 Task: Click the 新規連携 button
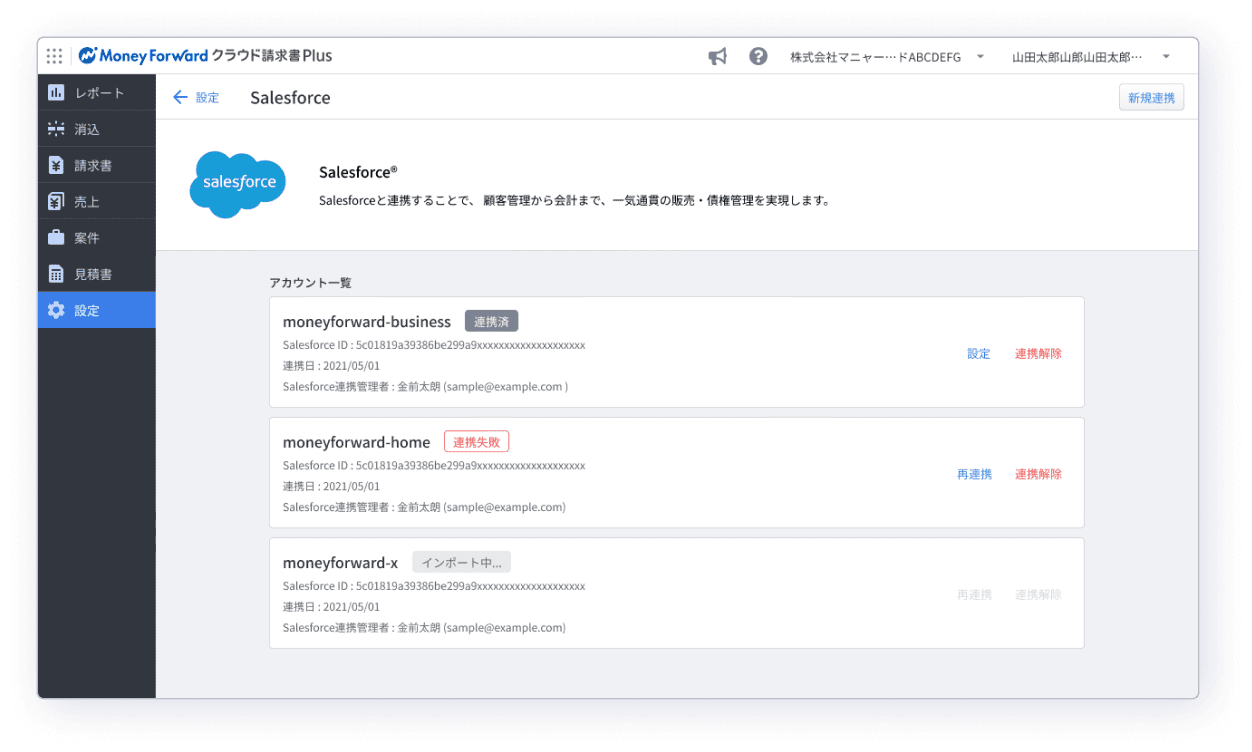[x=1151, y=98]
